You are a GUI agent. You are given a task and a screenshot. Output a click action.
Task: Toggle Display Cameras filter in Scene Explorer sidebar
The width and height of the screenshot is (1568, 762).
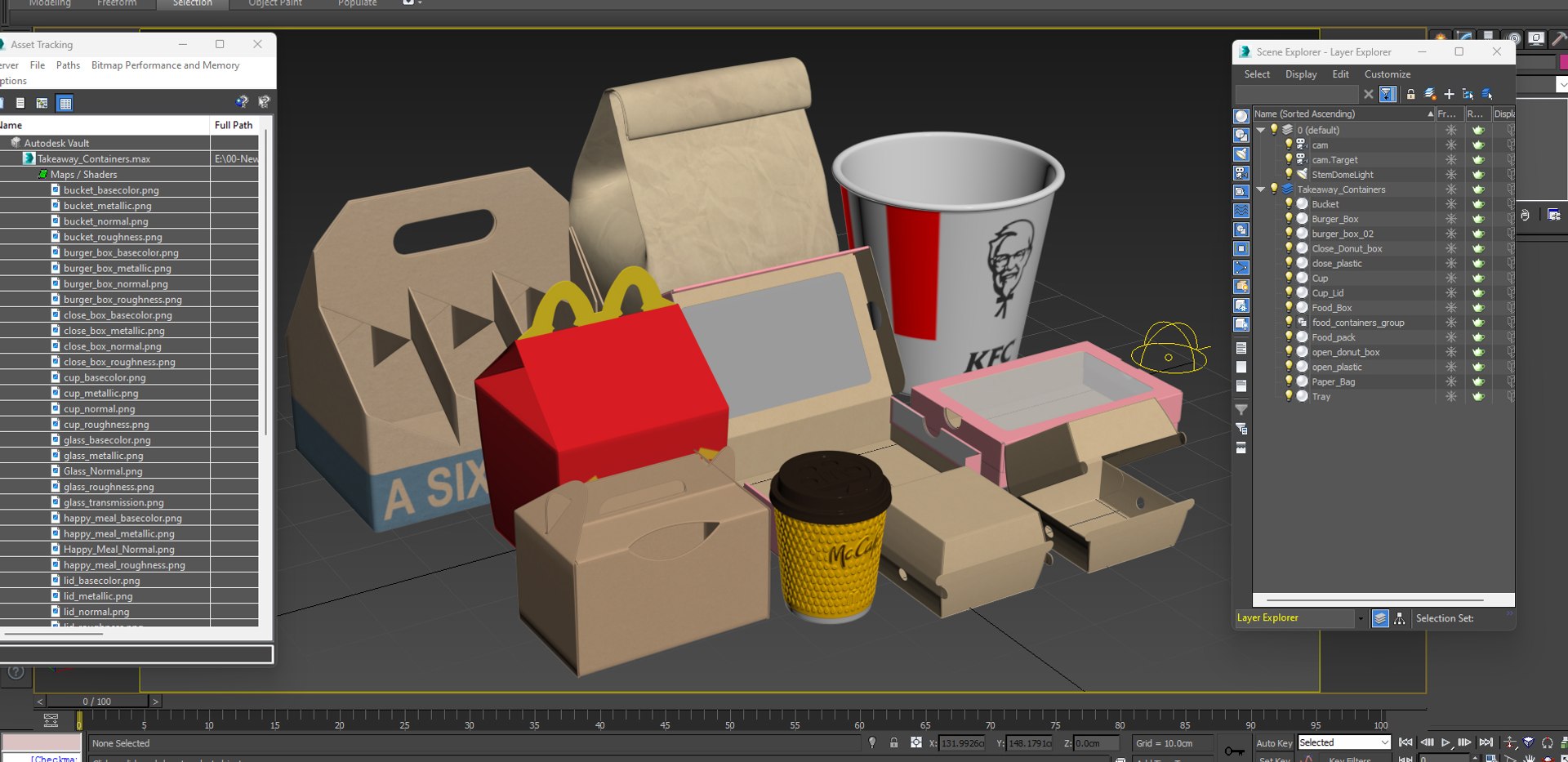coord(1241,173)
